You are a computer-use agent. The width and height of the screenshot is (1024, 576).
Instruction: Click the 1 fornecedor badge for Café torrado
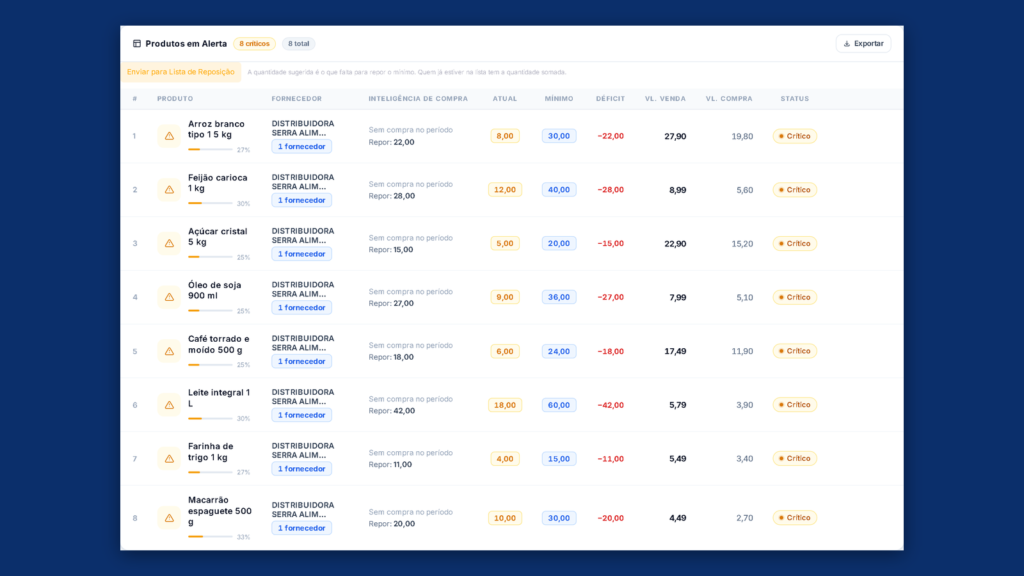point(302,361)
